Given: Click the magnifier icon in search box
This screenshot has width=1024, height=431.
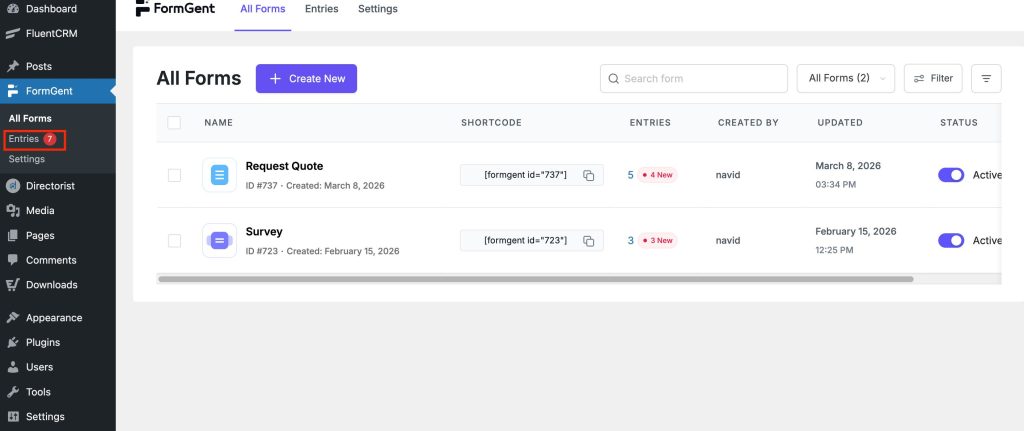Looking at the screenshot, I should point(613,78).
